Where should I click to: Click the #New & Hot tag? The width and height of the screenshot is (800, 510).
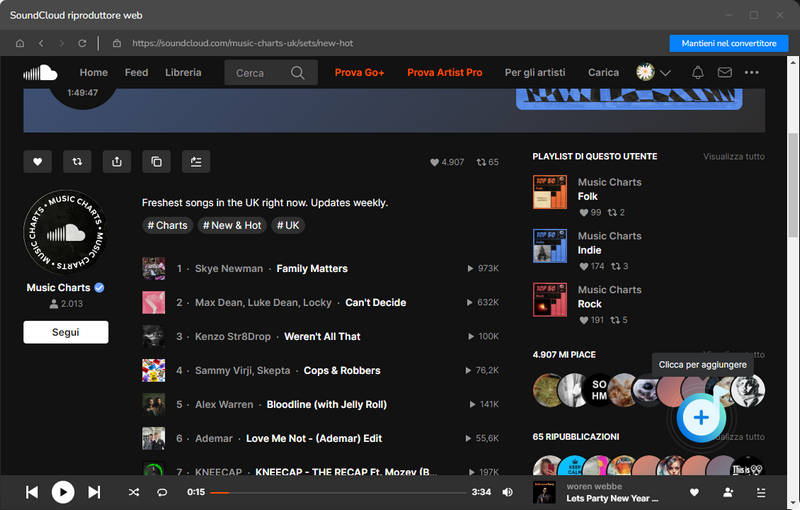coord(232,225)
